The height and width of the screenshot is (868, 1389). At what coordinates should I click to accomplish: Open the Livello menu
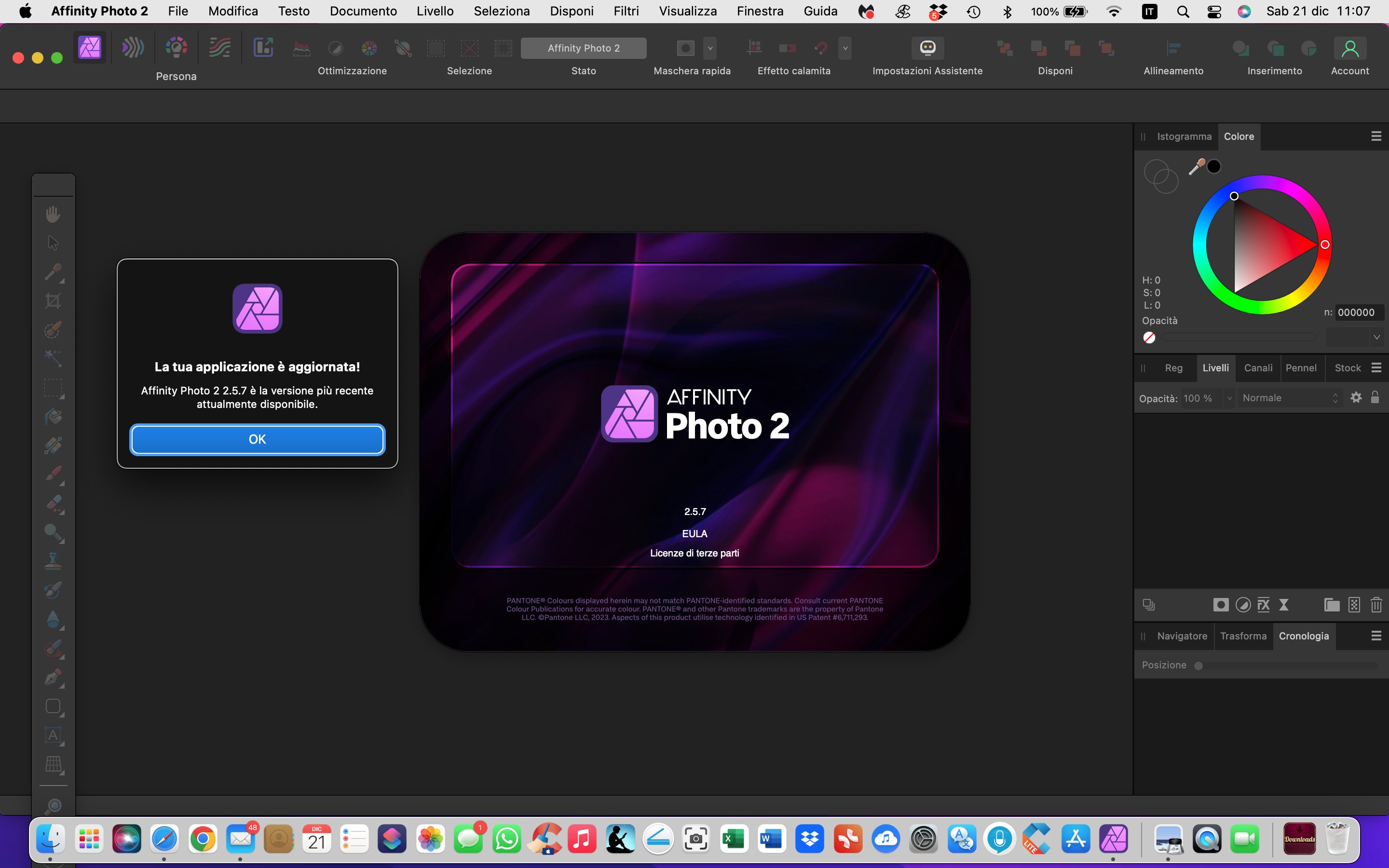[435, 11]
